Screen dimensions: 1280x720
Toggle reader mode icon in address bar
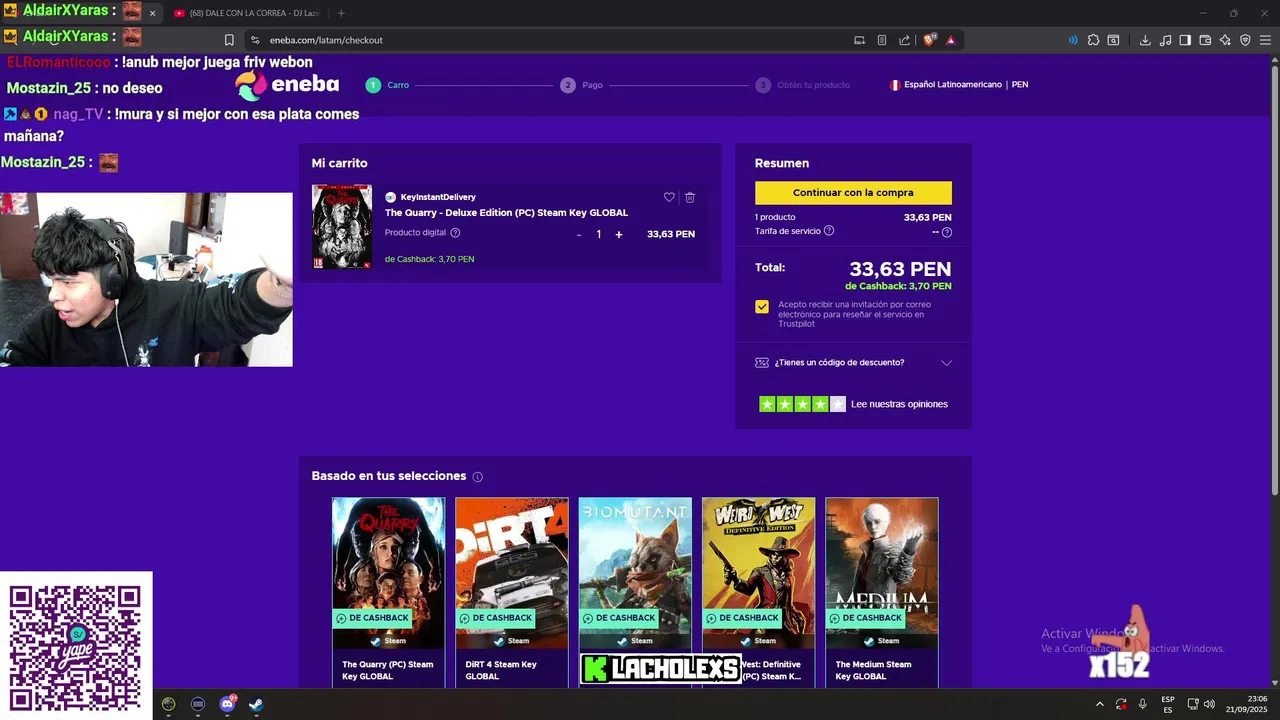tap(882, 40)
